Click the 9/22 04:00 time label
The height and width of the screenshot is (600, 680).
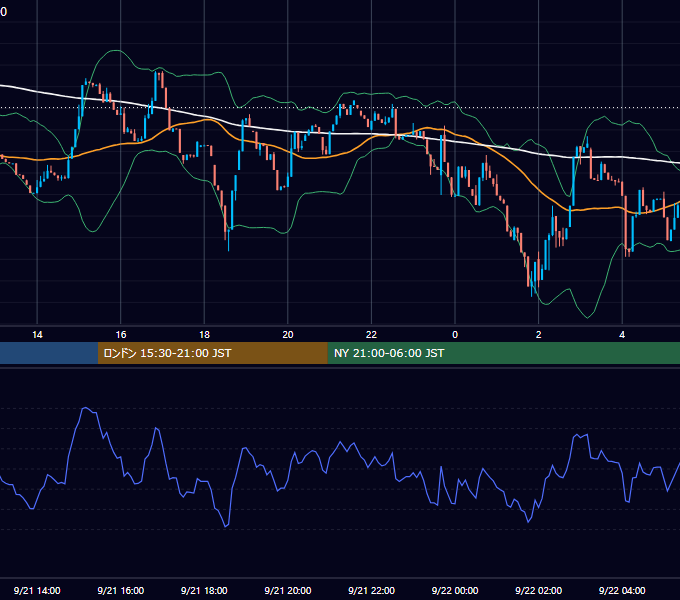(622, 590)
